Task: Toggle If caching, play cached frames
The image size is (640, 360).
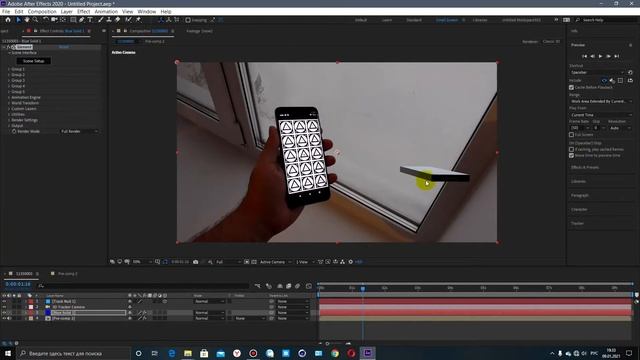Action: coord(571,149)
